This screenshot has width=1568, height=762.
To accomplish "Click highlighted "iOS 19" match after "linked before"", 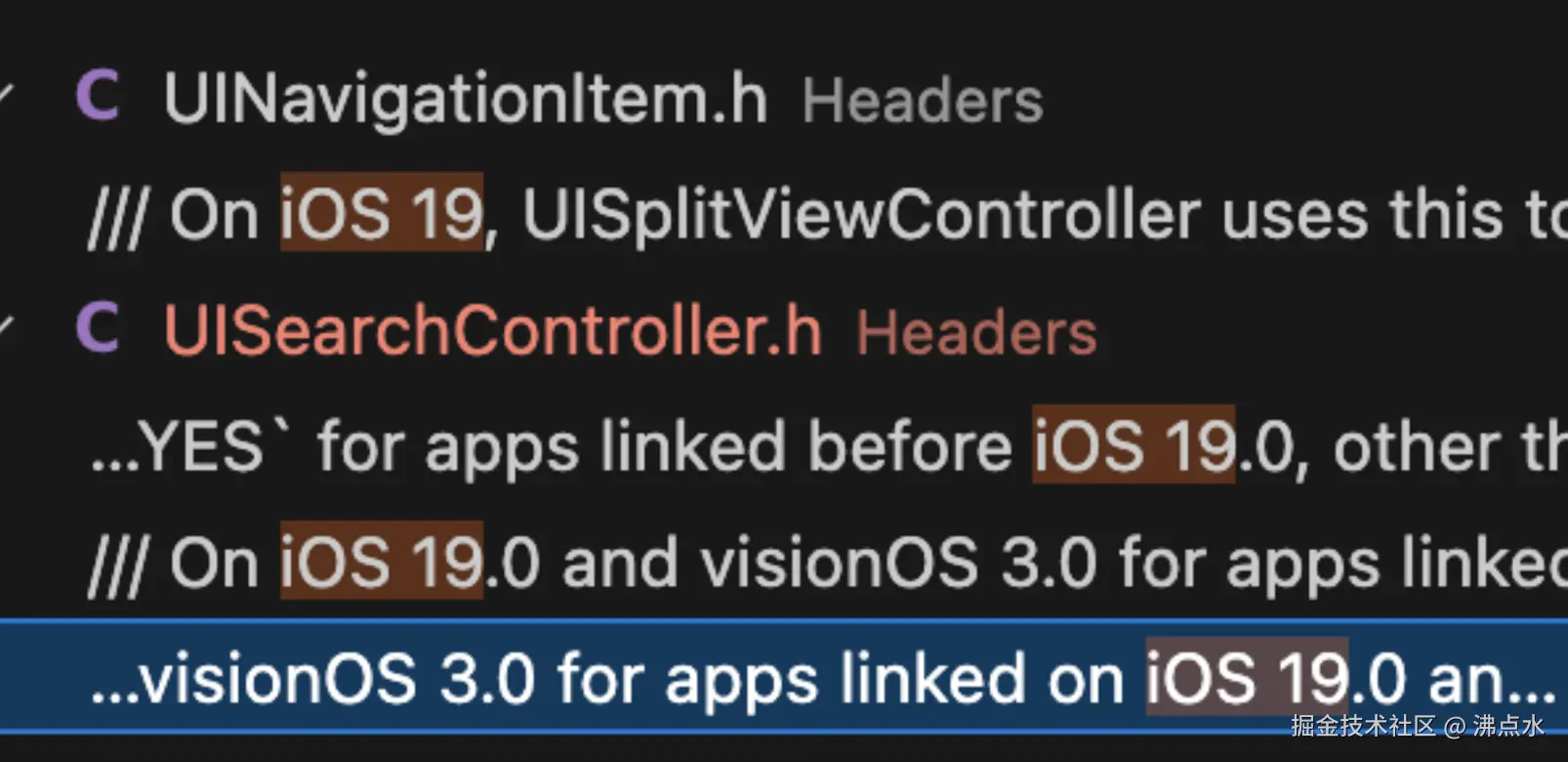I will (x=1134, y=445).
